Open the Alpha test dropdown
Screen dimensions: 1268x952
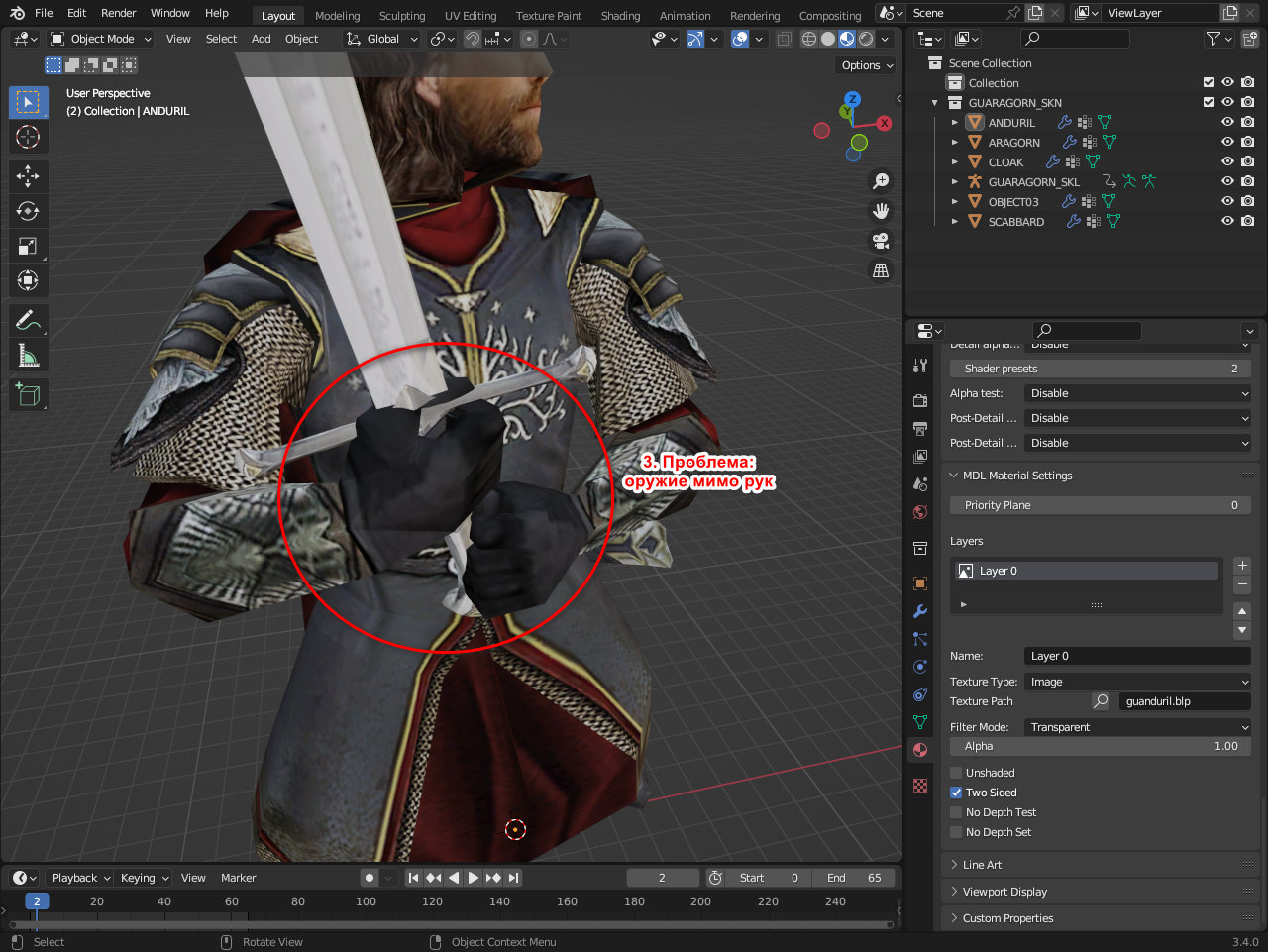tap(1137, 393)
